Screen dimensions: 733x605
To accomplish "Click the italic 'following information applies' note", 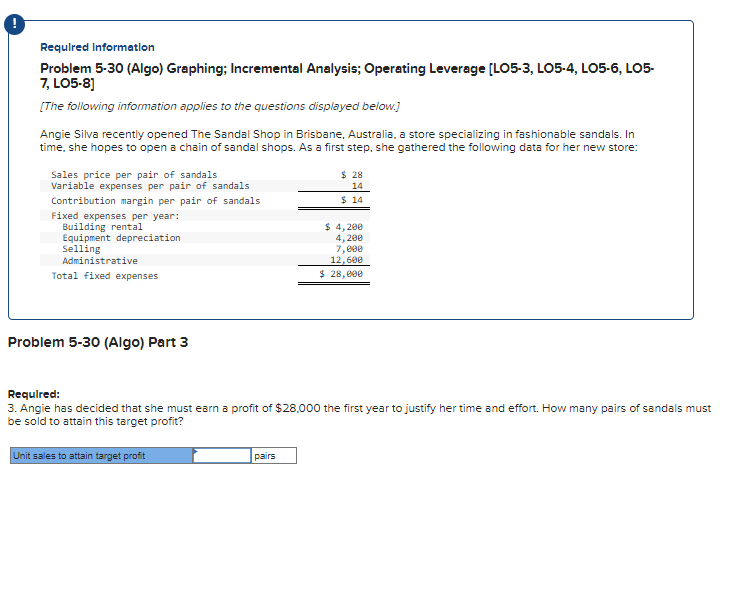I will [x=220, y=106].
